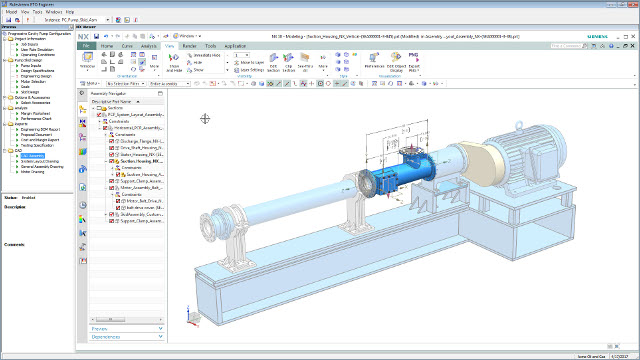
Task: Uncheck Drive_Shaft_Housing component checkbox
Action: coord(111,148)
